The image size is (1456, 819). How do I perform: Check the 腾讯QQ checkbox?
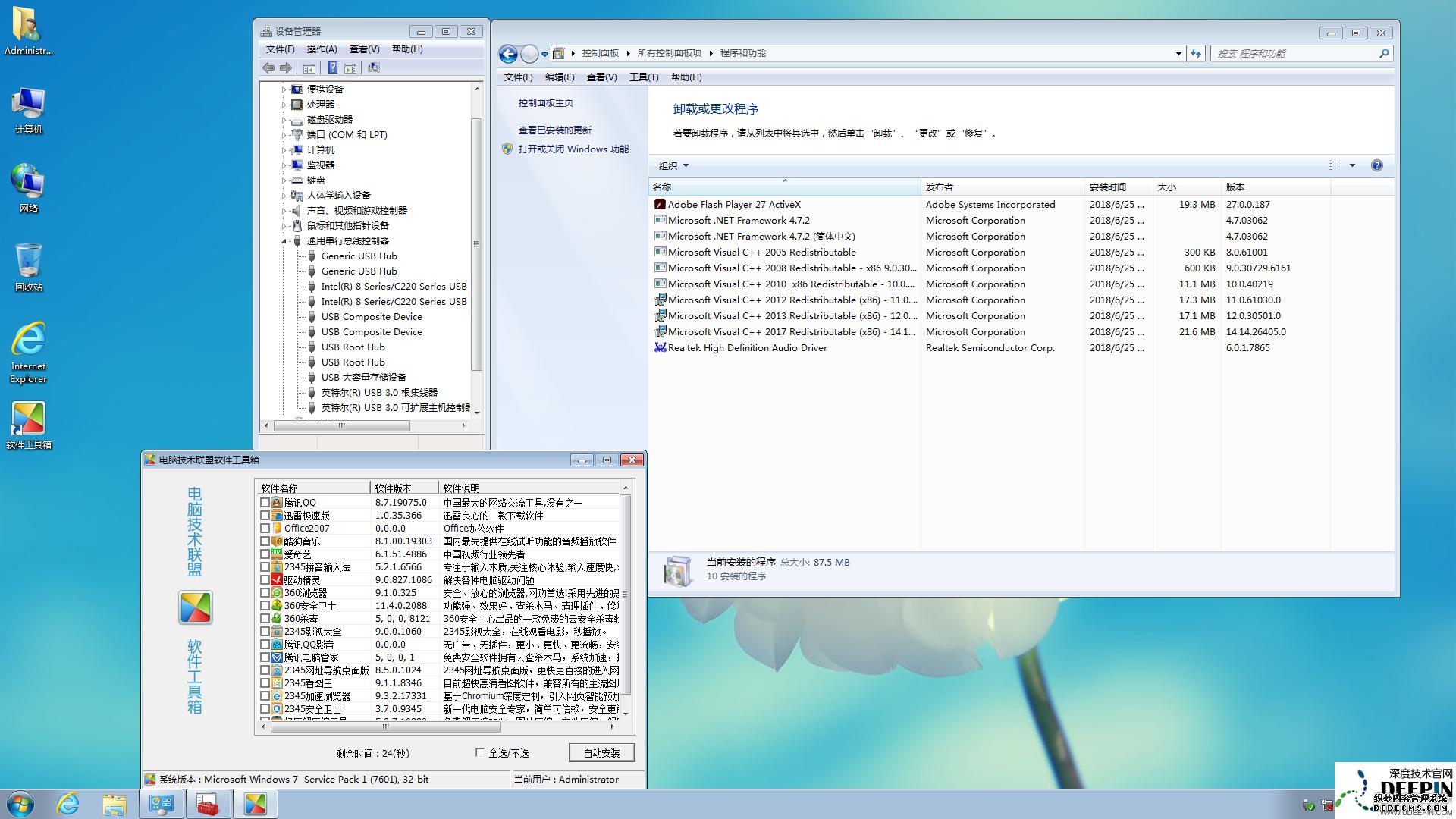[265, 503]
